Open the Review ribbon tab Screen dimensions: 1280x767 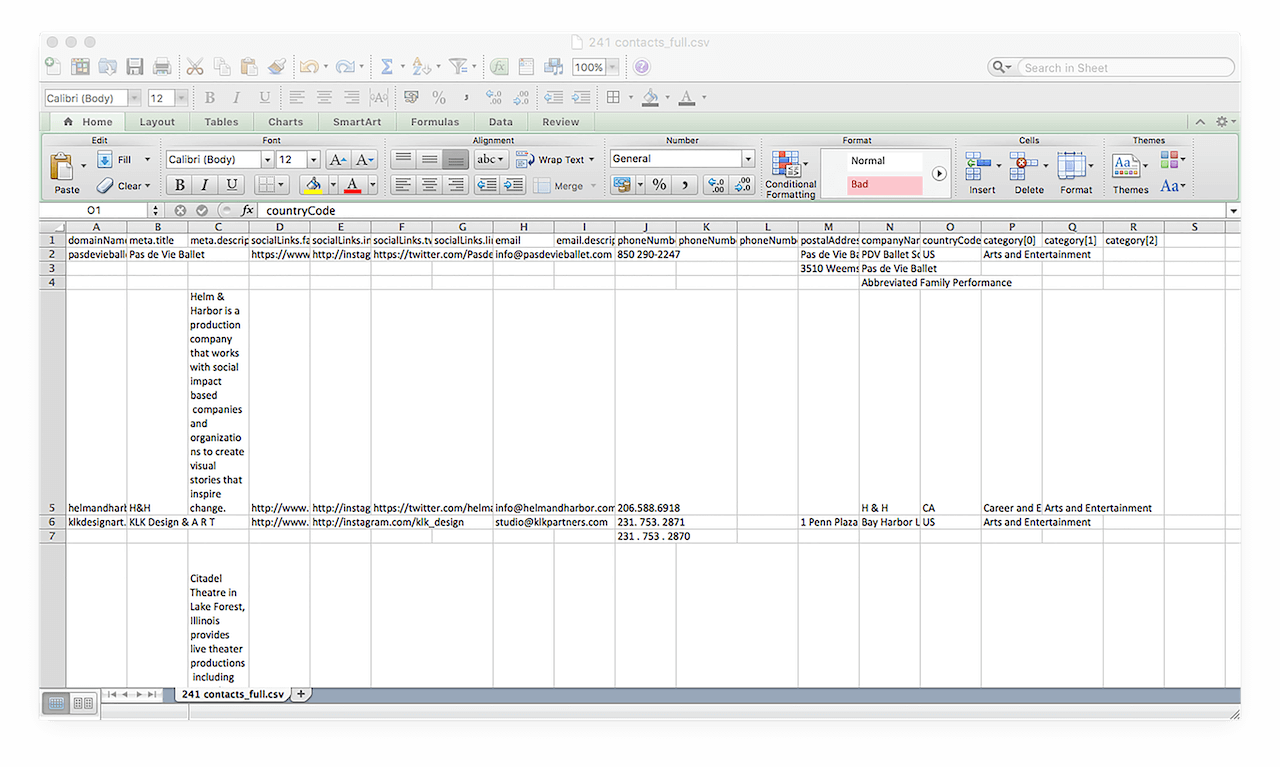[x=561, y=122]
